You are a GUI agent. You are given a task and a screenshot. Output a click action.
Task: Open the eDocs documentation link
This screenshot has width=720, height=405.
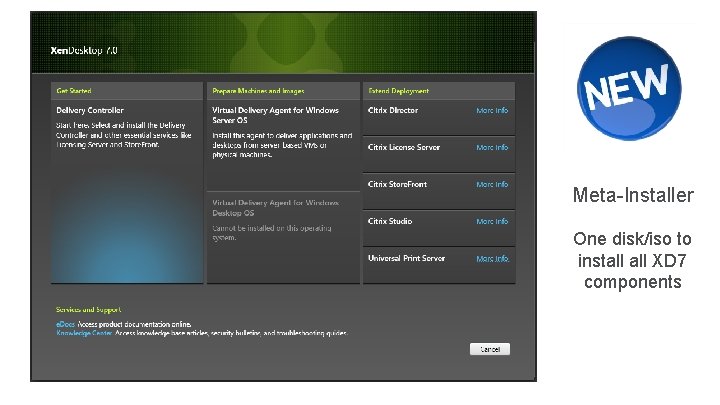[65, 324]
